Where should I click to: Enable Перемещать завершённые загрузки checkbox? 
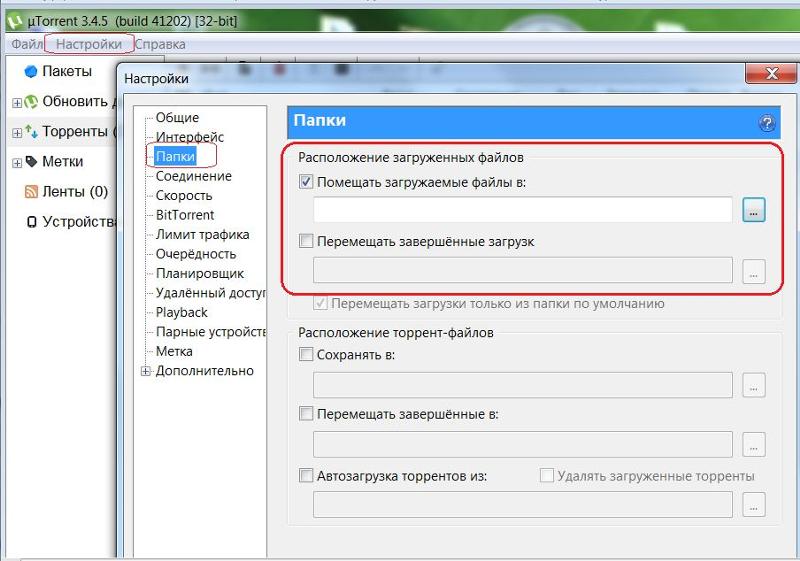tap(306, 241)
